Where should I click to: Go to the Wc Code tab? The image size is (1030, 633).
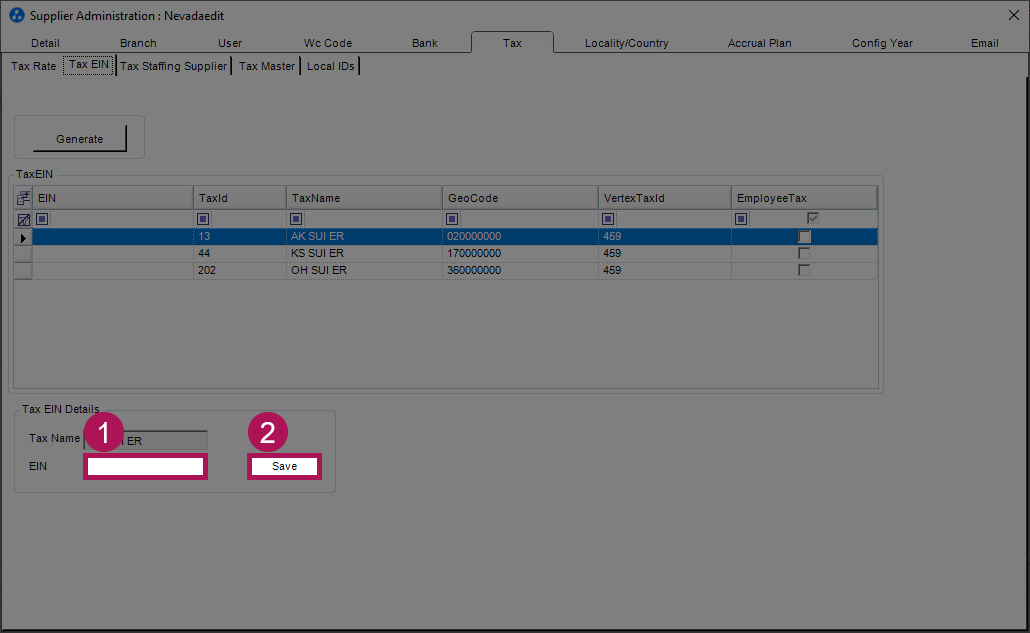pyautogui.click(x=328, y=43)
